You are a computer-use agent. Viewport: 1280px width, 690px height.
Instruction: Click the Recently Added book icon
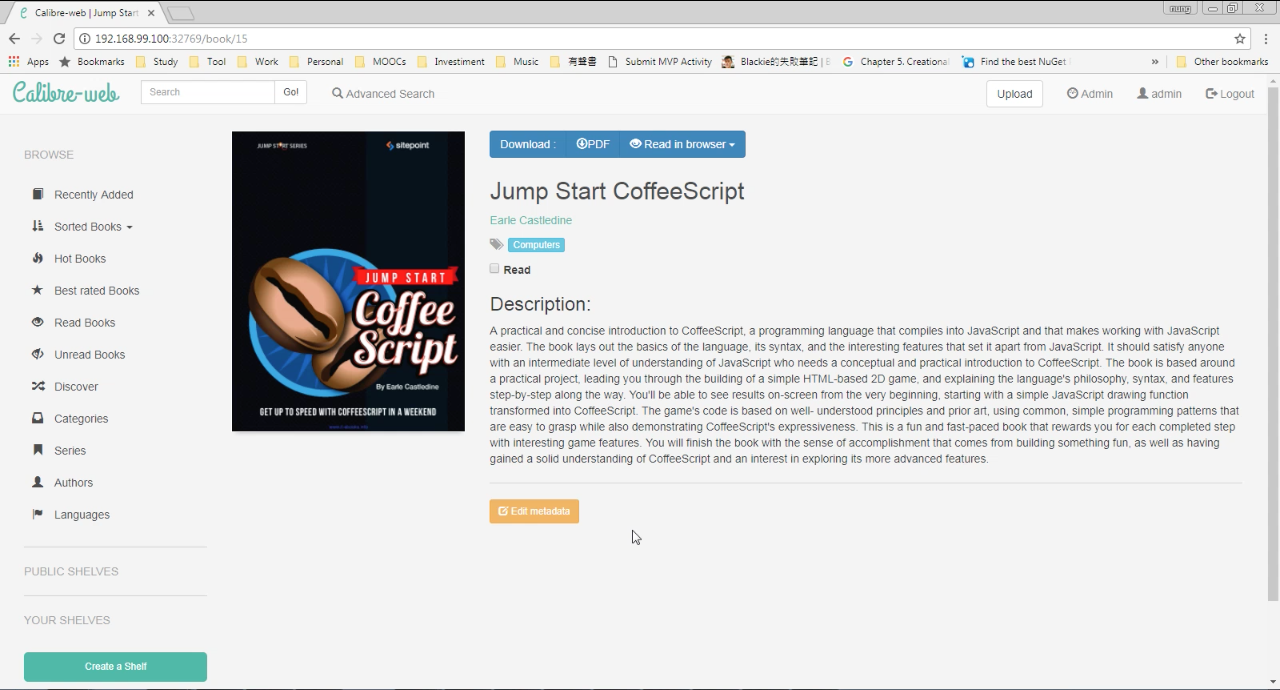[38, 194]
